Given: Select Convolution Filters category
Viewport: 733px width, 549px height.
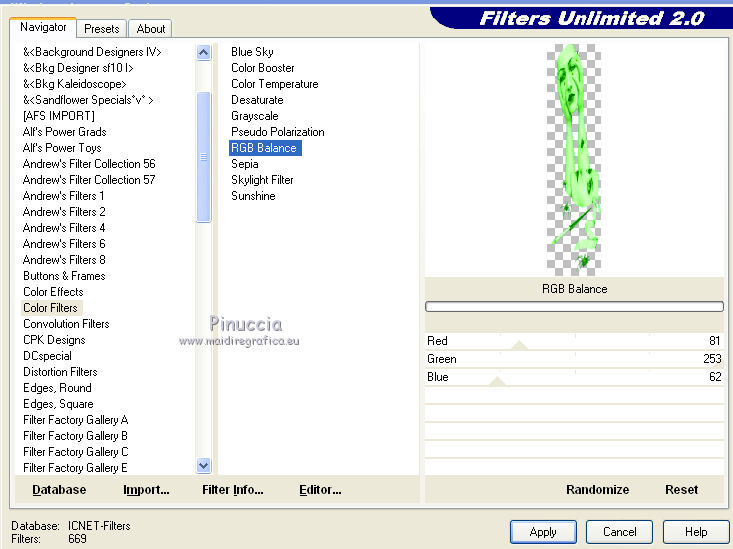Looking at the screenshot, I should coord(66,324).
